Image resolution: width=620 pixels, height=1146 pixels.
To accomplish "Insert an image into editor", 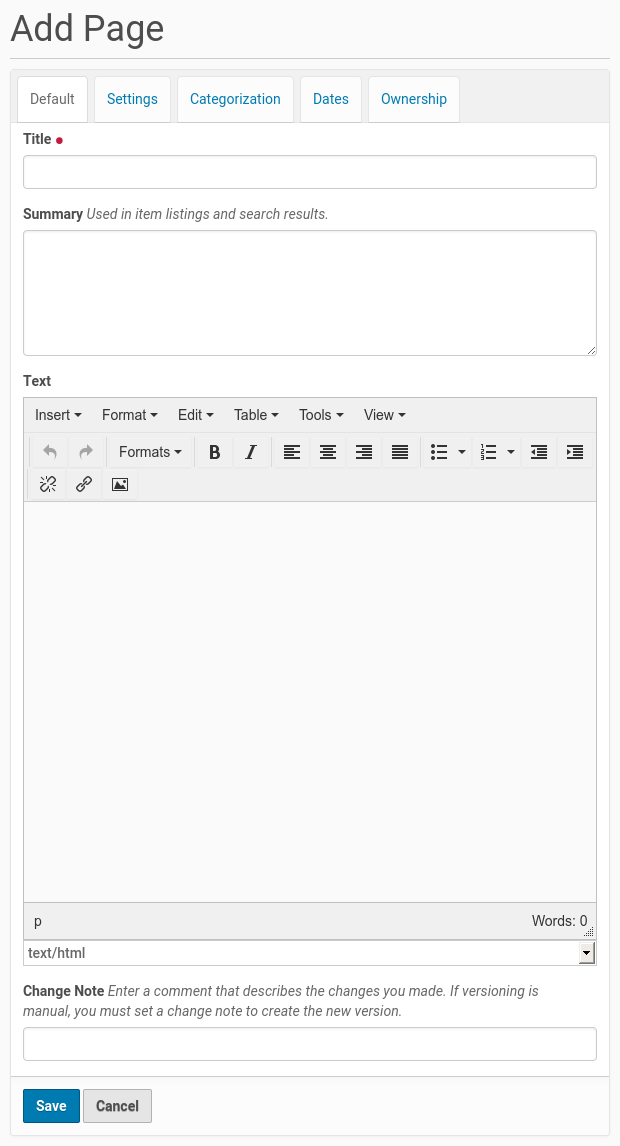I will [120, 484].
